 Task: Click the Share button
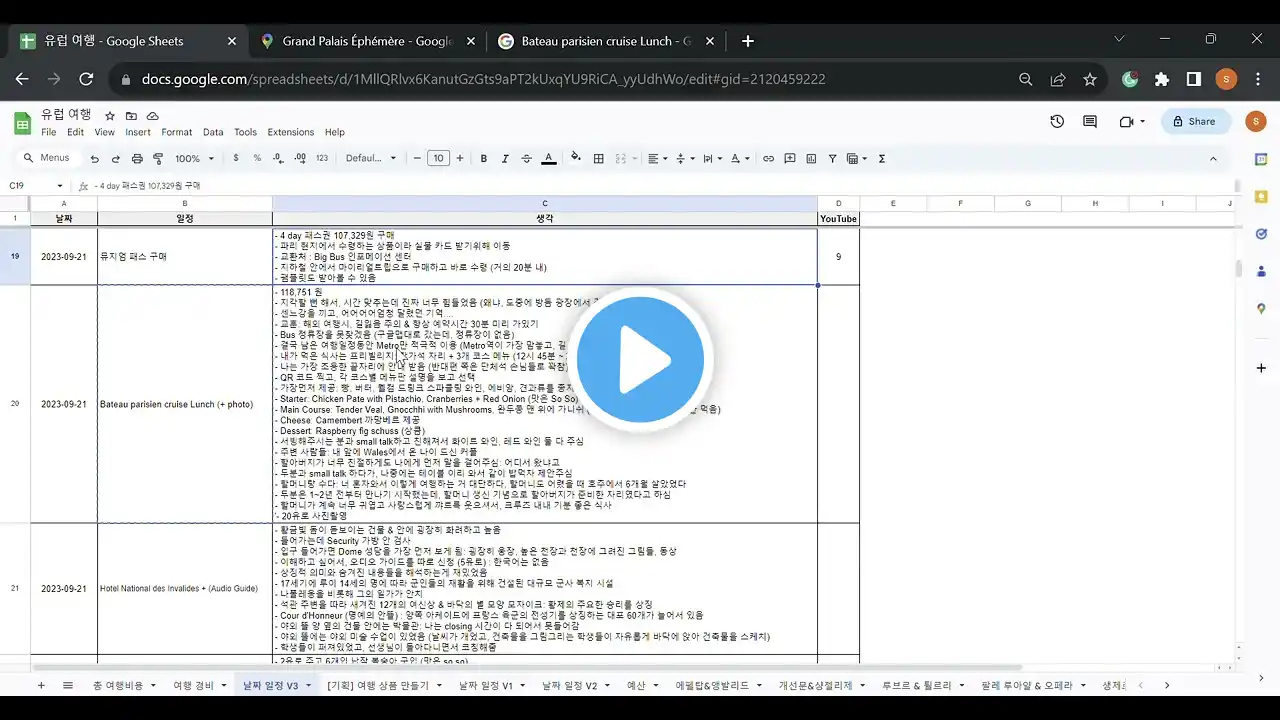tap(1194, 122)
